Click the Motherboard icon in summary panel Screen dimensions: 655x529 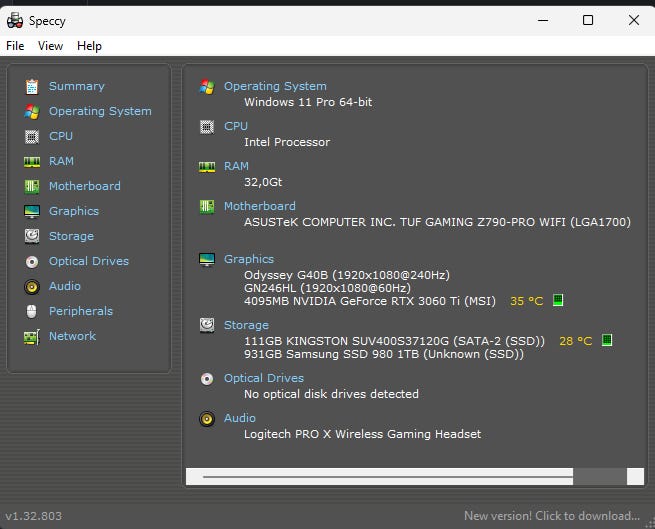click(x=207, y=206)
